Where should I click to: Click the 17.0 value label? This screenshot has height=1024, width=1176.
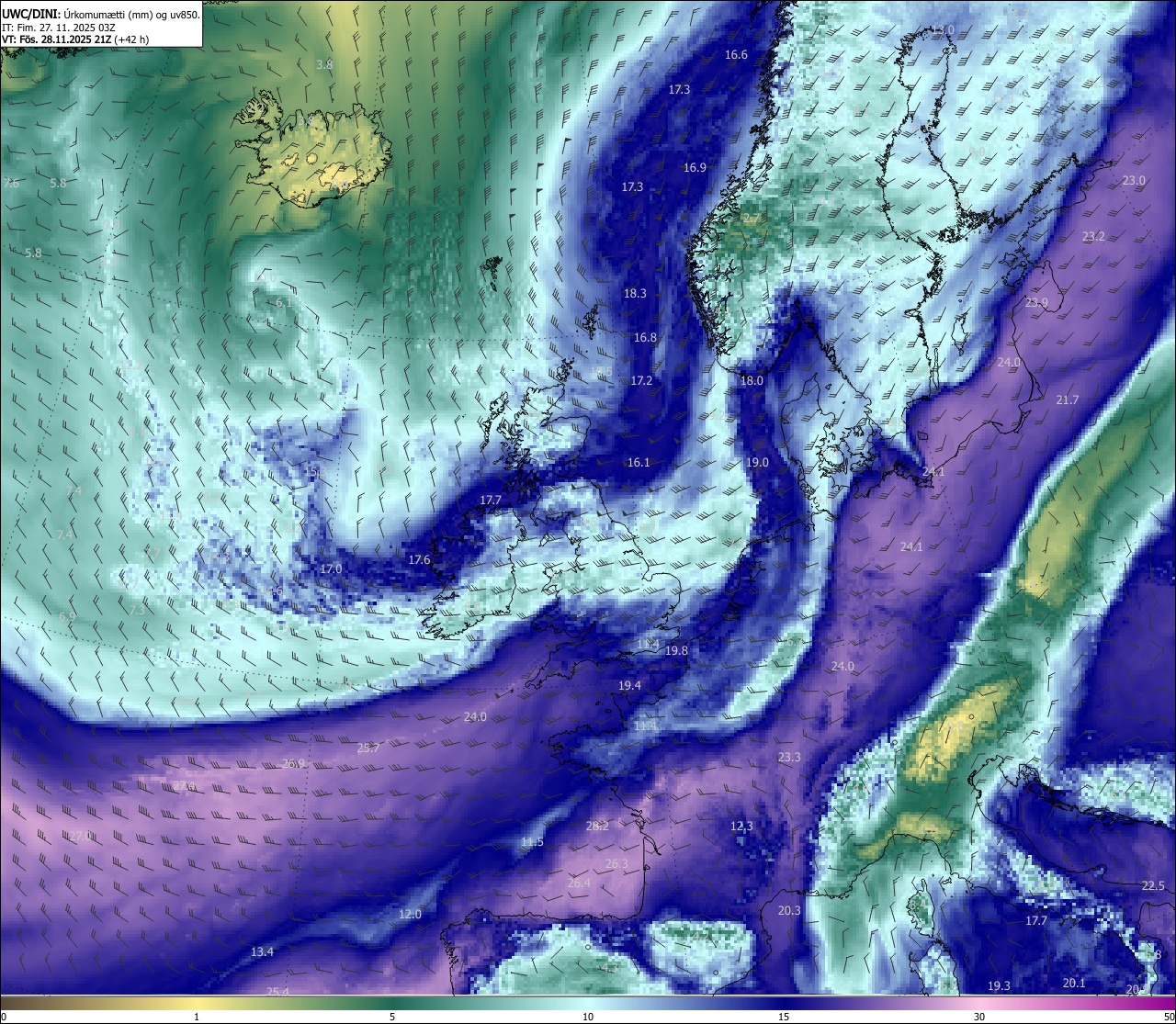[x=331, y=569]
